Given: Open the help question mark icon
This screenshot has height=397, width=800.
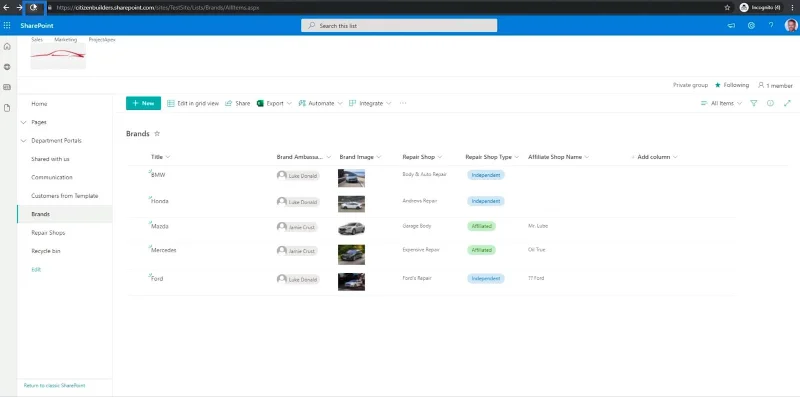Looking at the screenshot, I should (x=771, y=26).
